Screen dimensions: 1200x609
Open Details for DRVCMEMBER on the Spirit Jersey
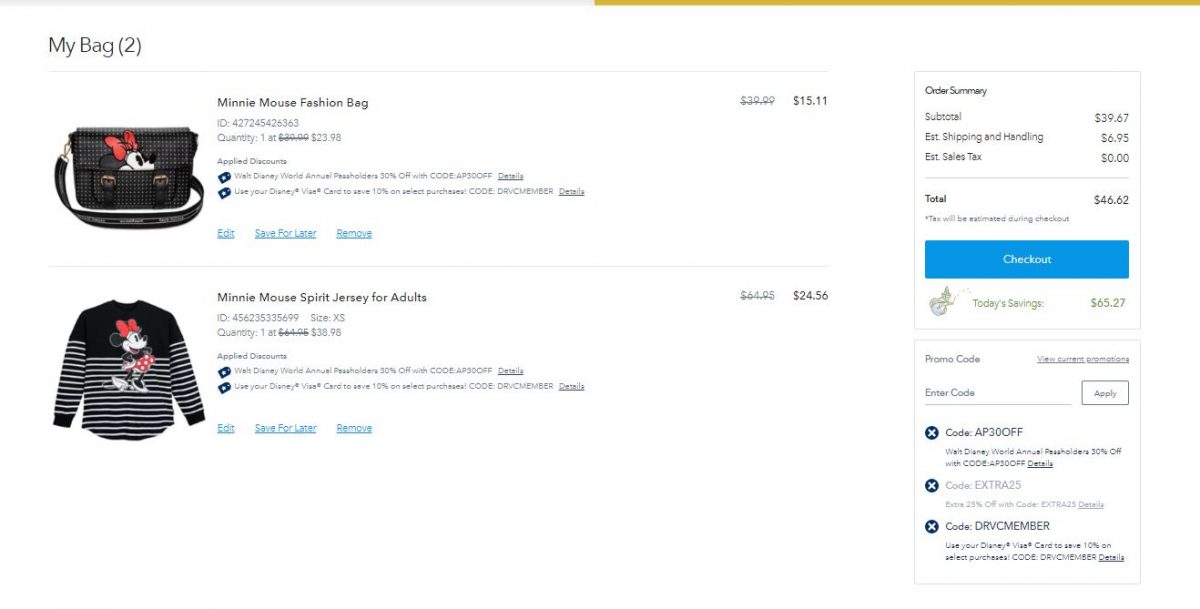(x=572, y=386)
